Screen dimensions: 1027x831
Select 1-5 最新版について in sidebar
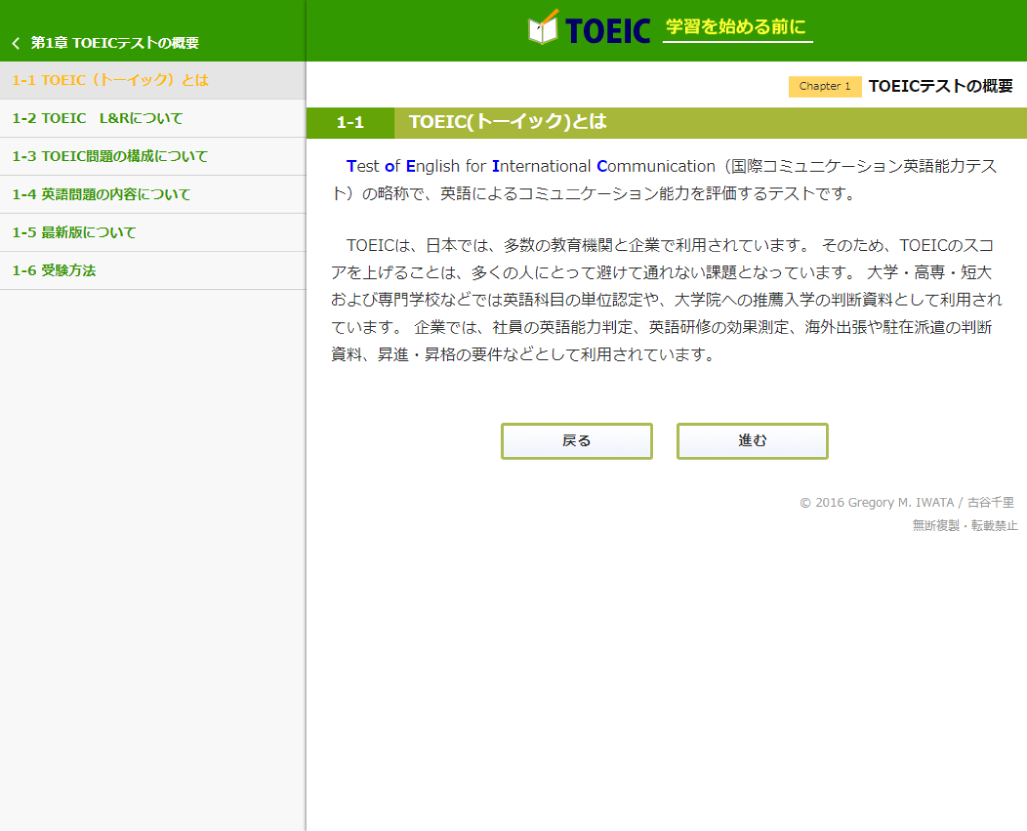[x=74, y=232]
